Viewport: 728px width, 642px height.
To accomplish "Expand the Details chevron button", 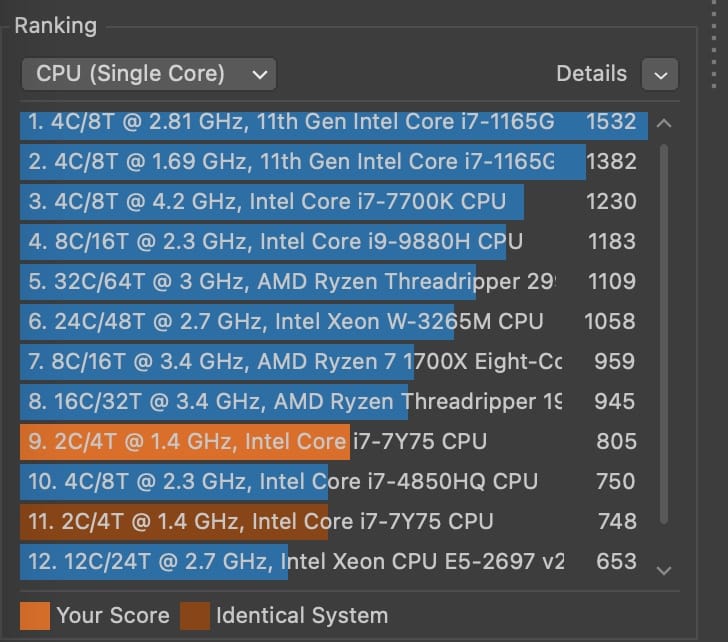I will 660,74.
